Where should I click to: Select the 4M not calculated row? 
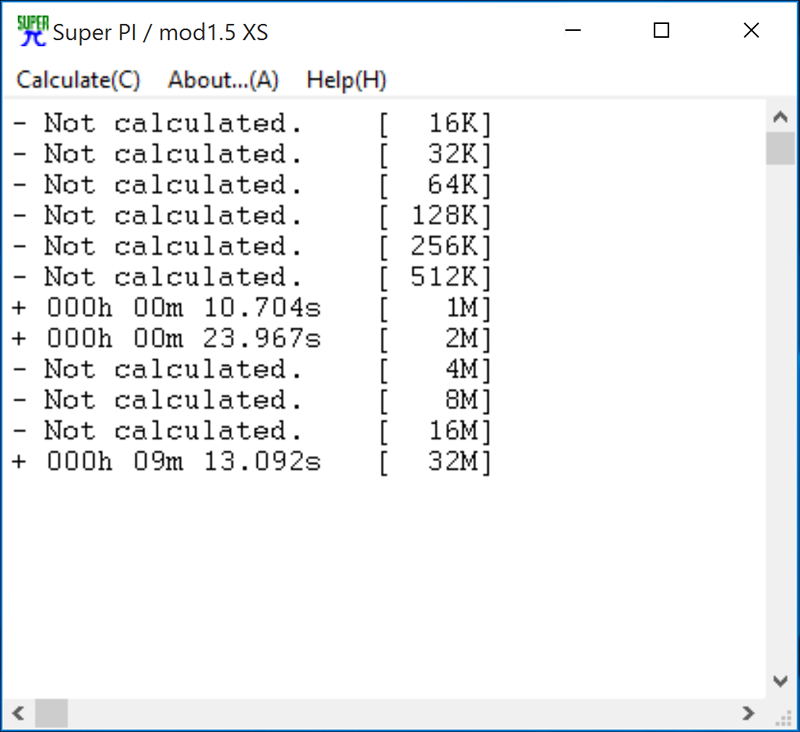(252, 369)
